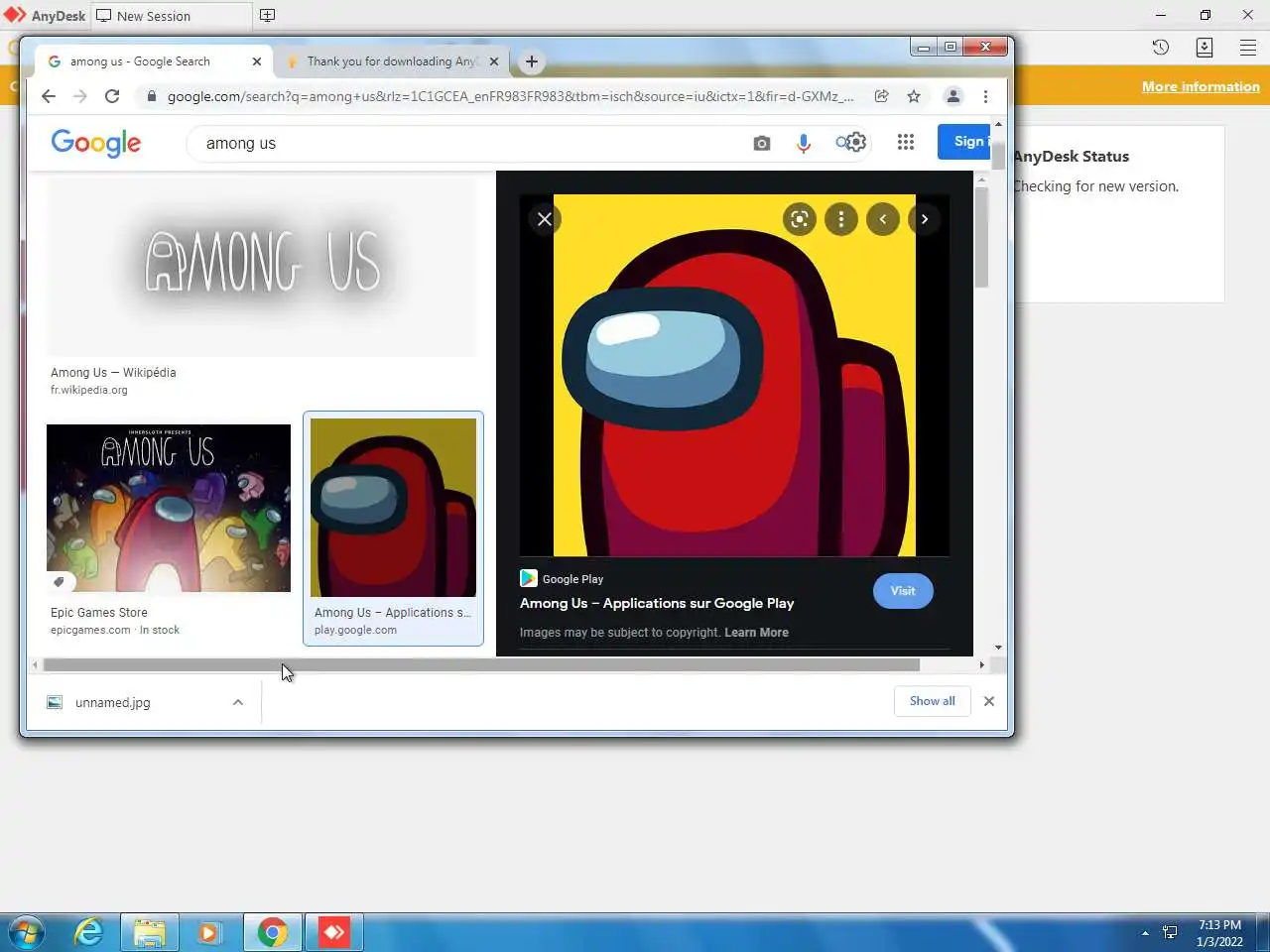The image size is (1270, 952).
Task: Expand options for unnamed.jpg download
Action: pyautogui.click(x=238, y=702)
